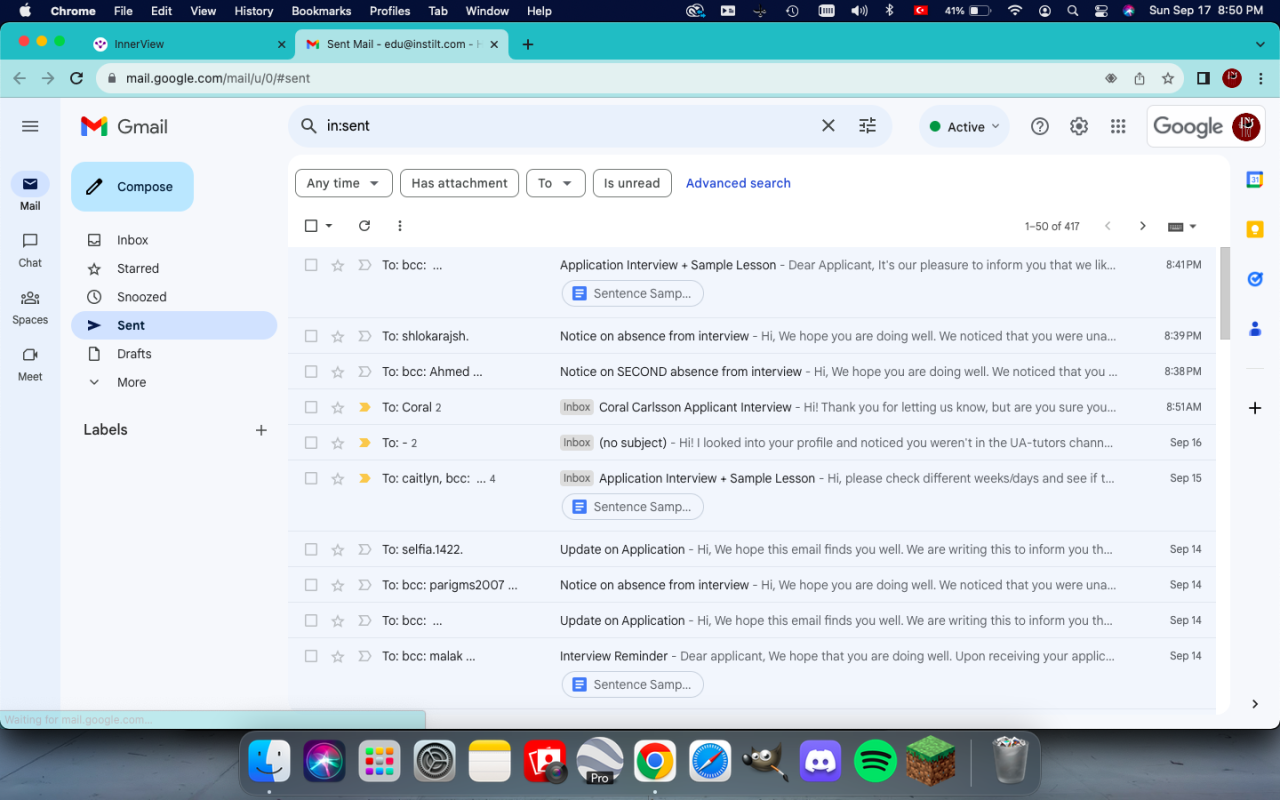Switch to Chat in the left rail
Screen dimensions: 1280x800
30,250
